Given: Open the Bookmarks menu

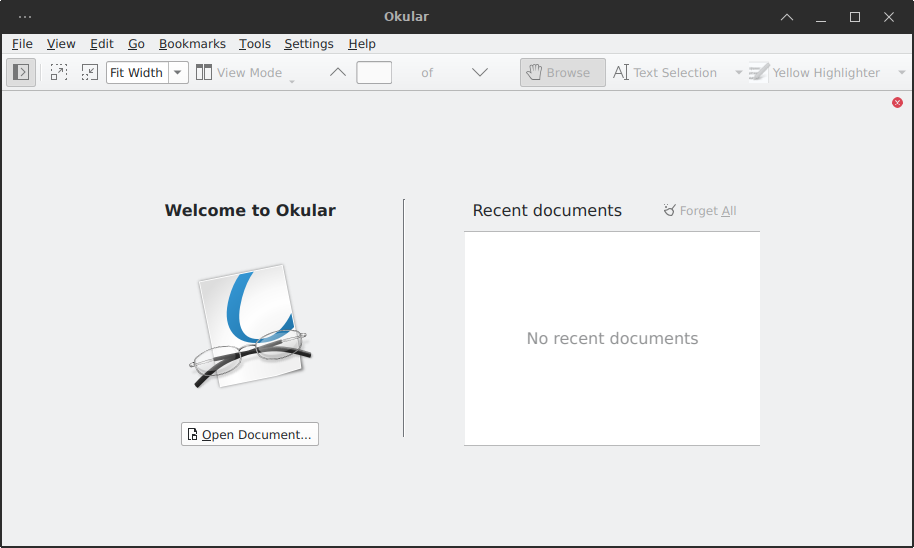Looking at the screenshot, I should pos(192,44).
